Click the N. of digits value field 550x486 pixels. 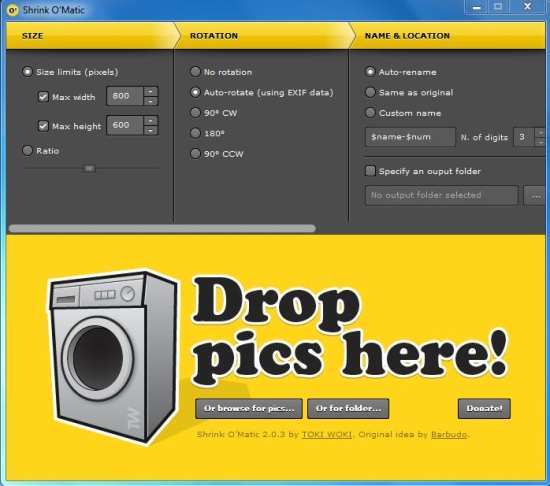524,137
